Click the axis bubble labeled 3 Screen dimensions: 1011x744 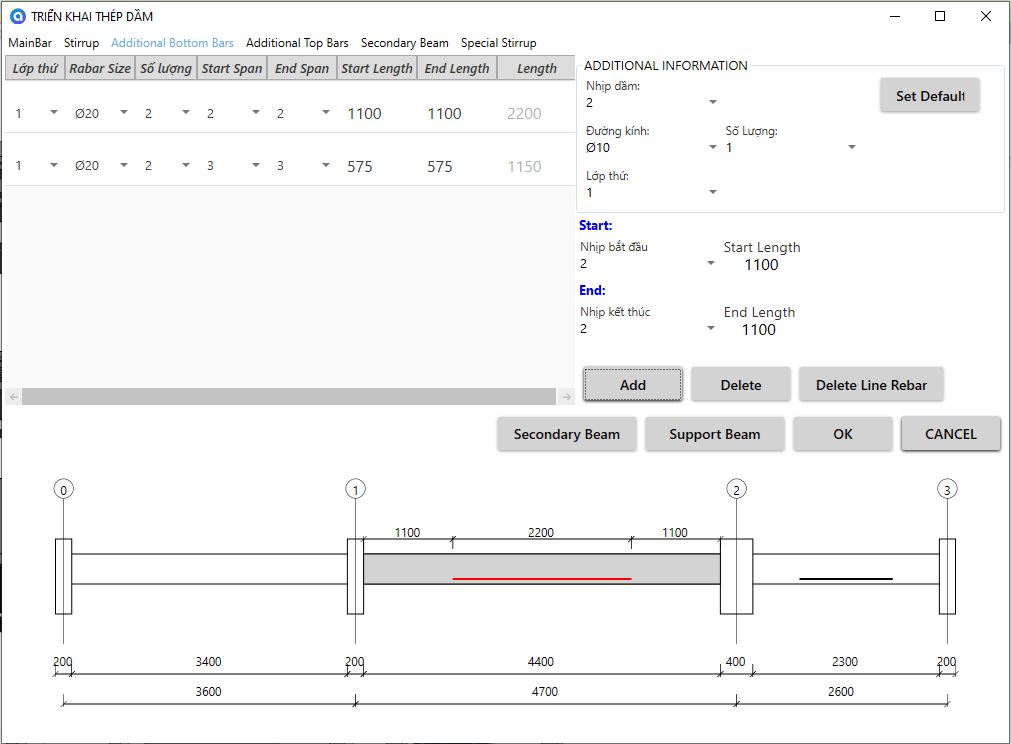[x=947, y=489]
